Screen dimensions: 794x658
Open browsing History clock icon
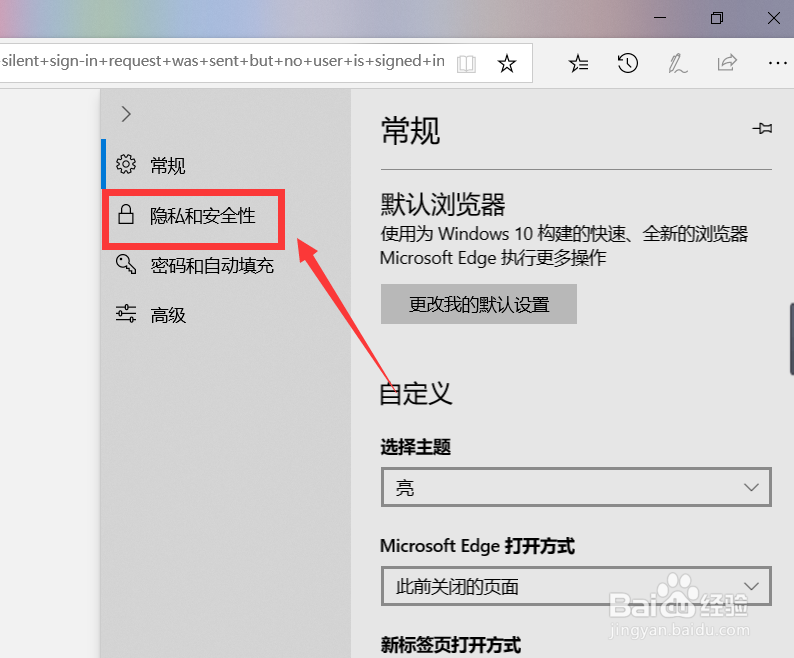tap(627, 64)
